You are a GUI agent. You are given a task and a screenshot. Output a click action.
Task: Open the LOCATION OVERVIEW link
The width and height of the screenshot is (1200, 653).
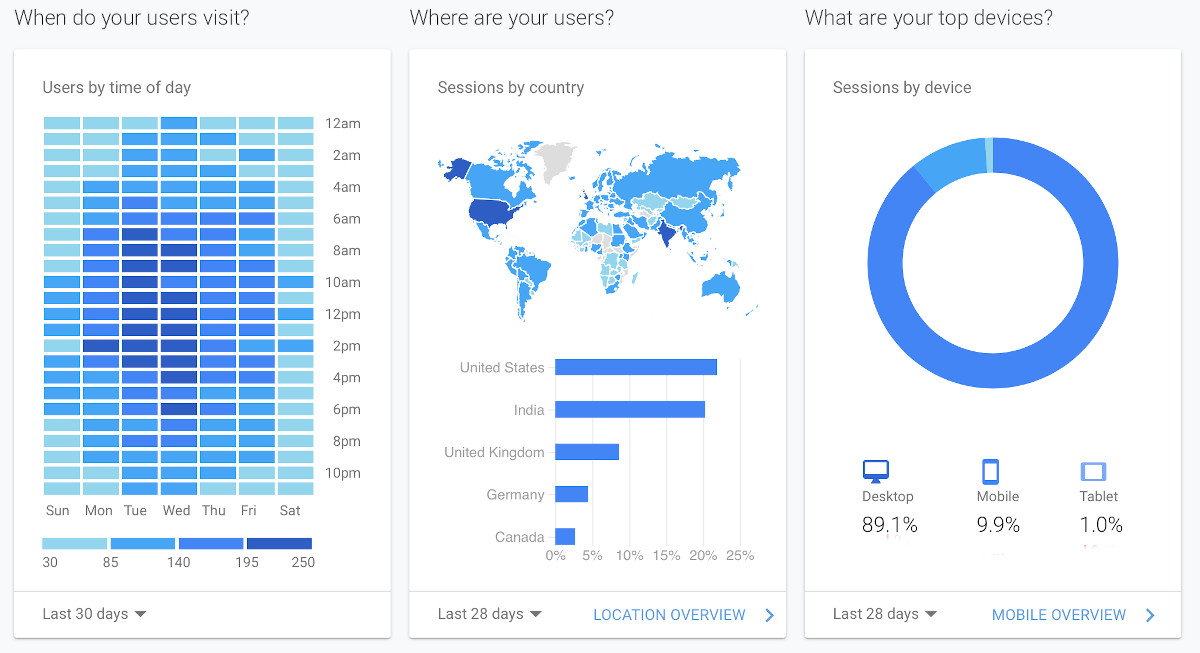(x=669, y=615)
